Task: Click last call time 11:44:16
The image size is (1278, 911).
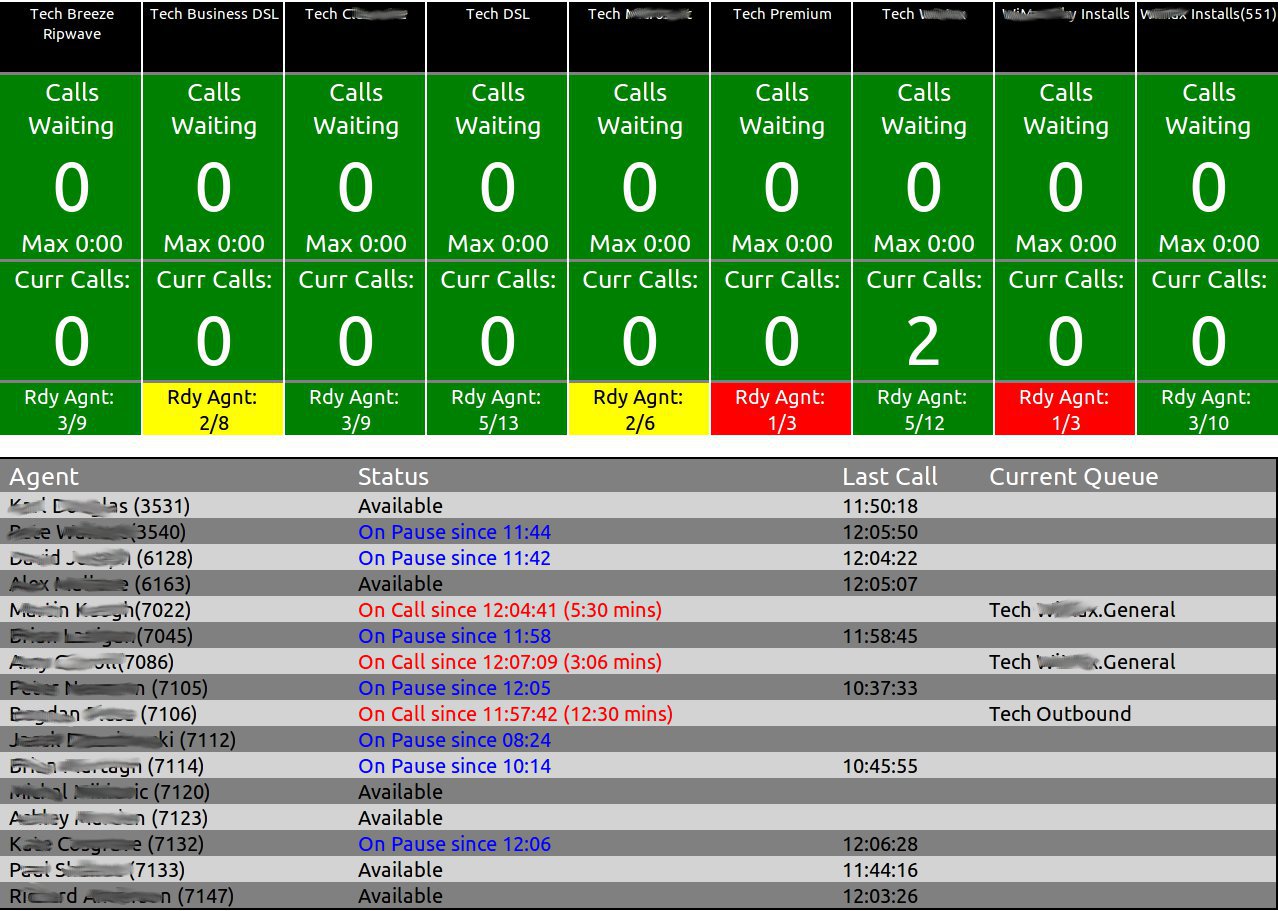Action: (x=880, y=870)
